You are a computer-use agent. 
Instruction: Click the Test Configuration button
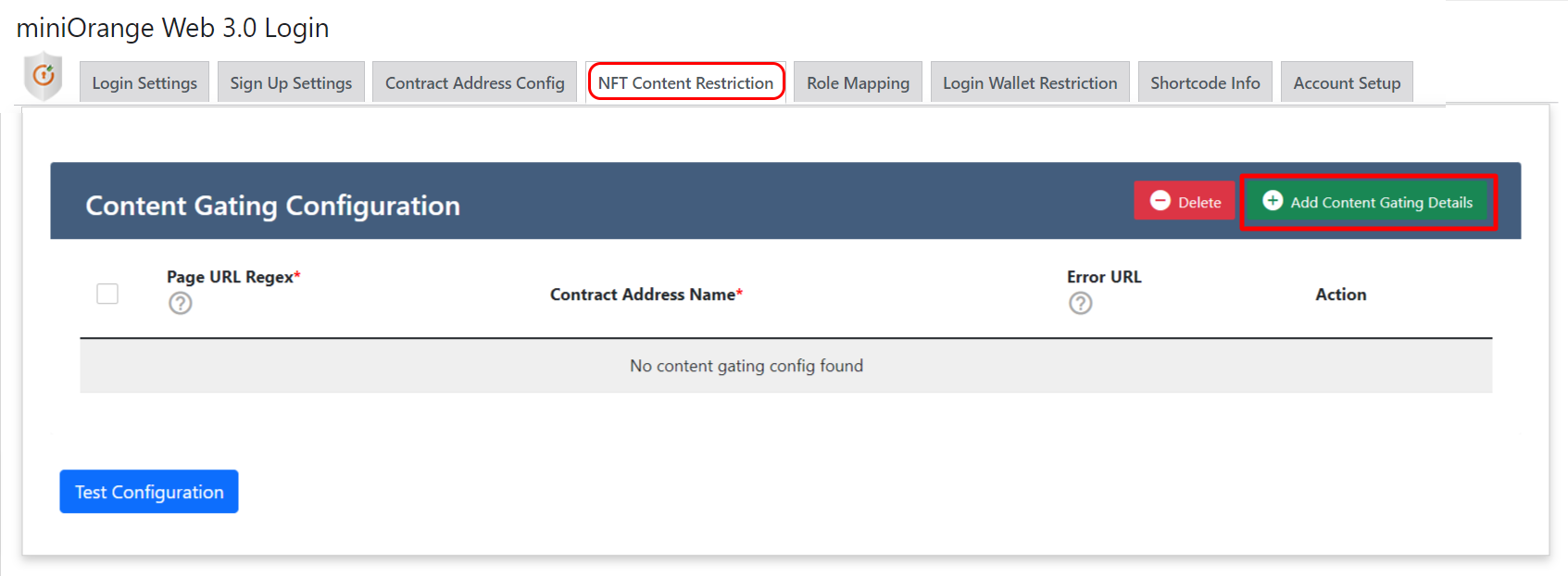149,492
